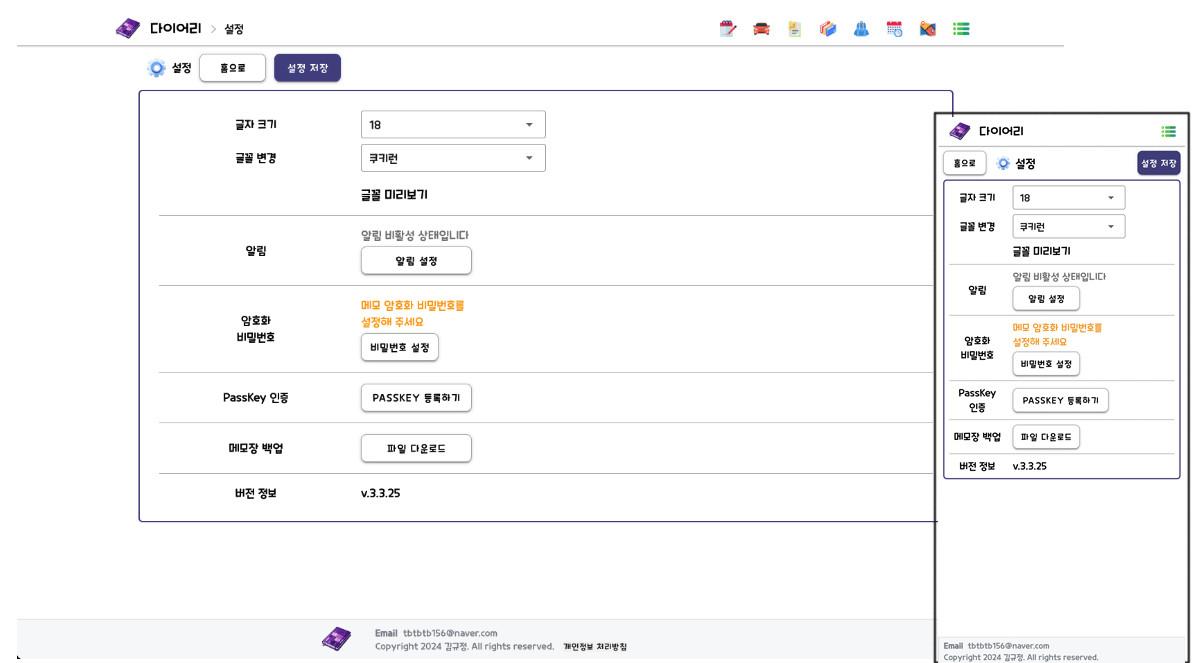The width and height of the screenshot is (1200, 663).
Task: Click 다이어리 title in the top header
Action: [x=176, y=29]
